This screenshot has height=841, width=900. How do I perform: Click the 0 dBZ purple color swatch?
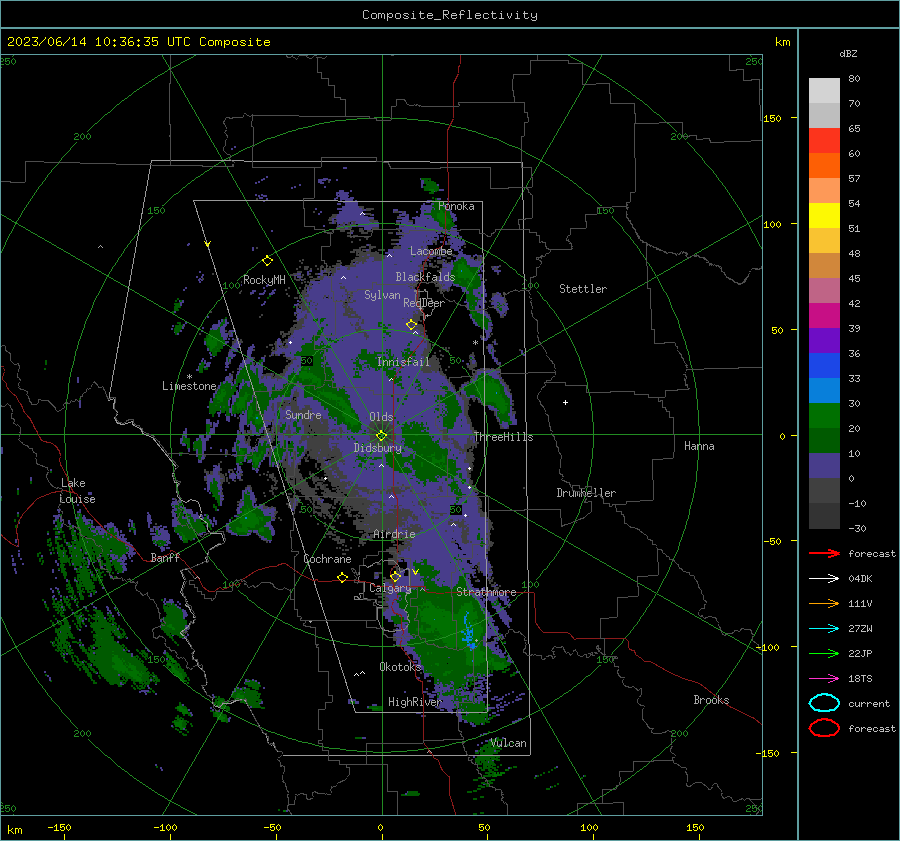(x=824, y=466)
